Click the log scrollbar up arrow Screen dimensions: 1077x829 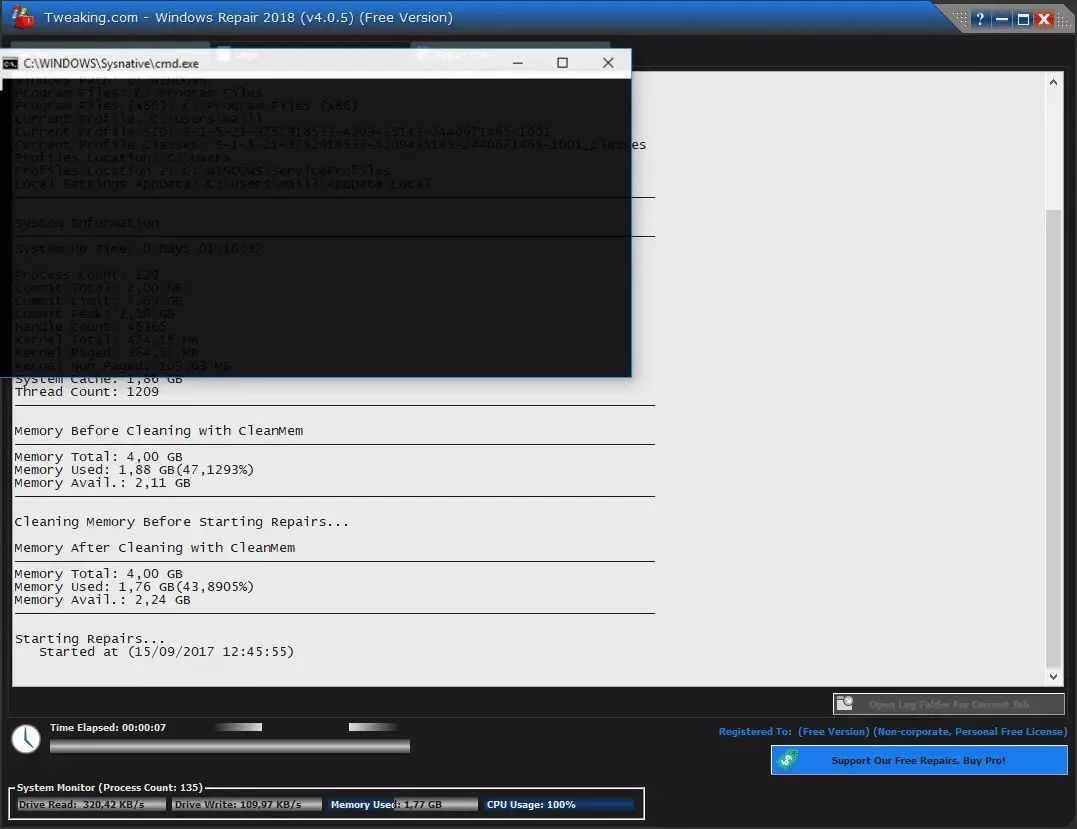(1053, 82)
